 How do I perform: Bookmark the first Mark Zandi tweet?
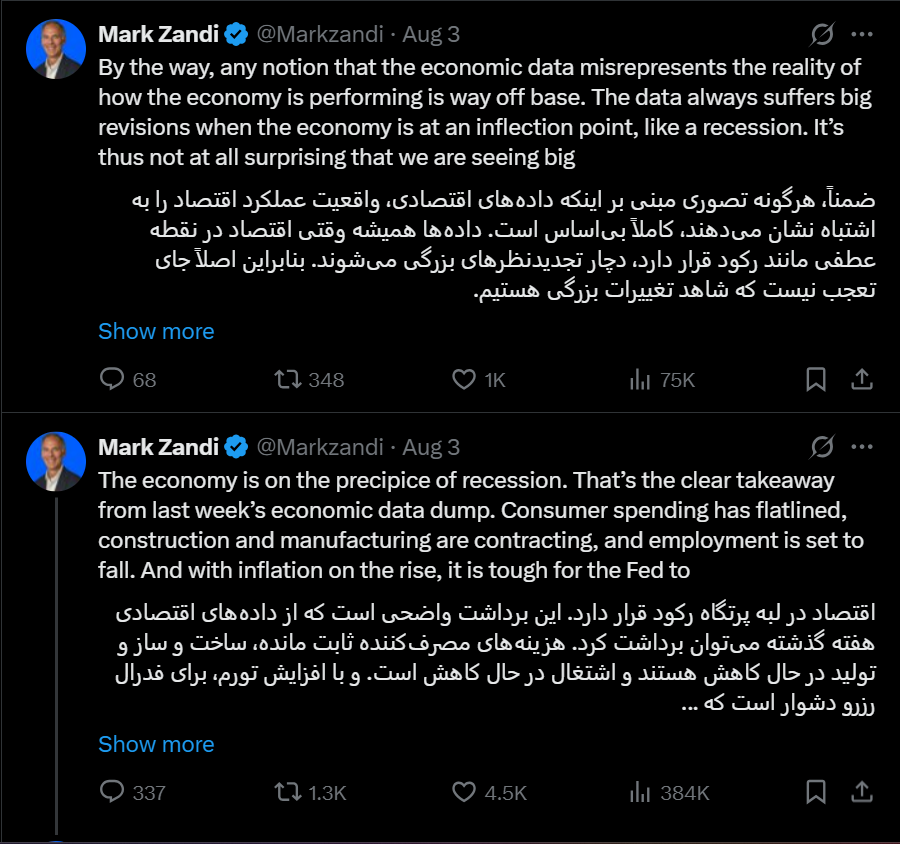tap(816, 380)
